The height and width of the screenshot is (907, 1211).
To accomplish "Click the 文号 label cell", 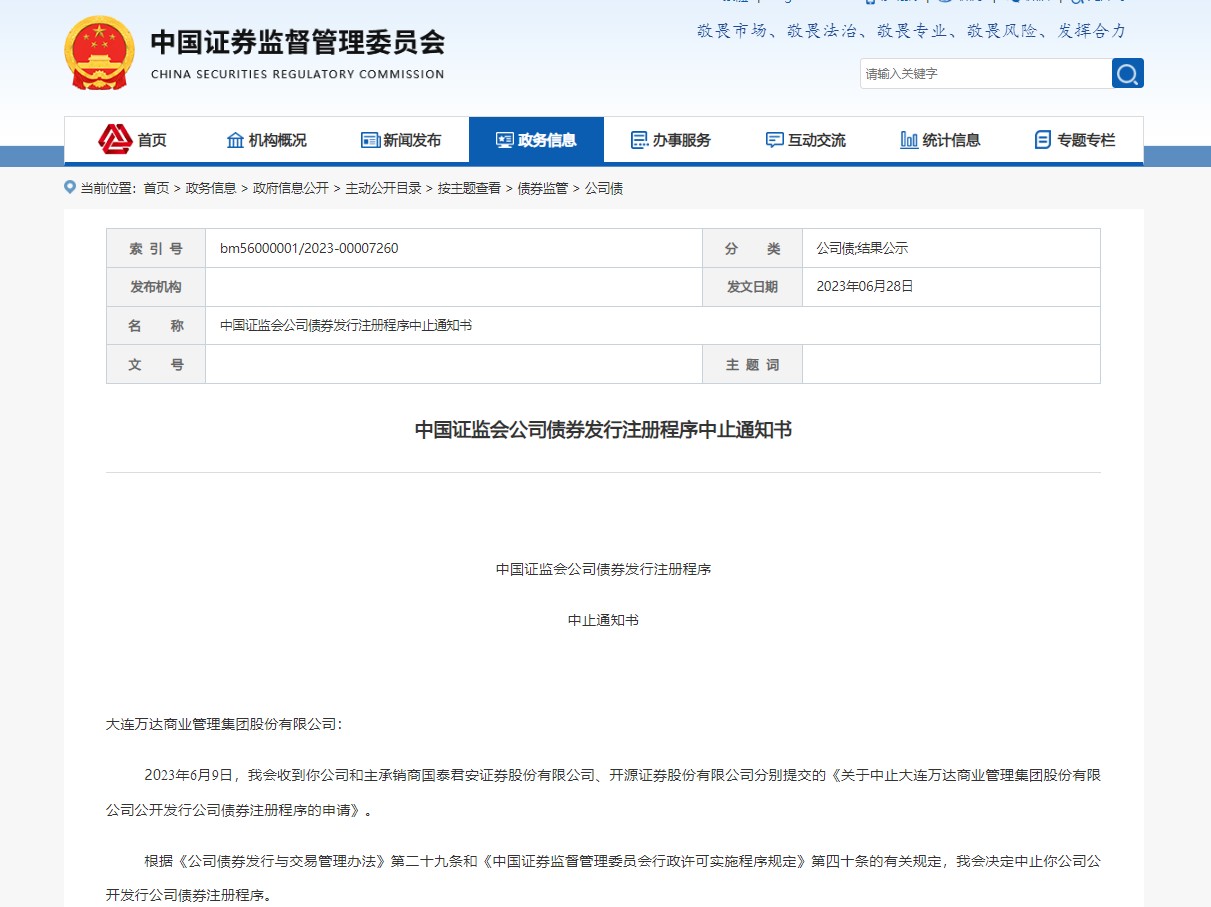I will coord(156,364).
